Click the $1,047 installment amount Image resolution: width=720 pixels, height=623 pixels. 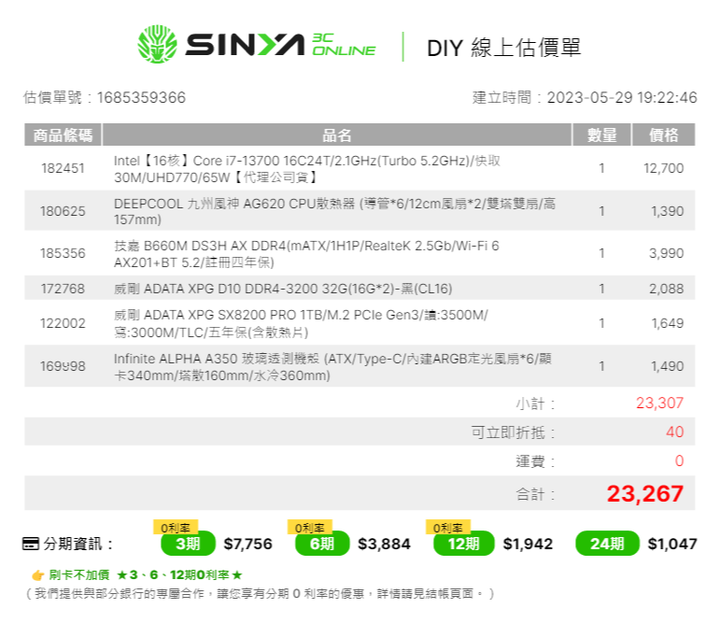coord(672,544)
